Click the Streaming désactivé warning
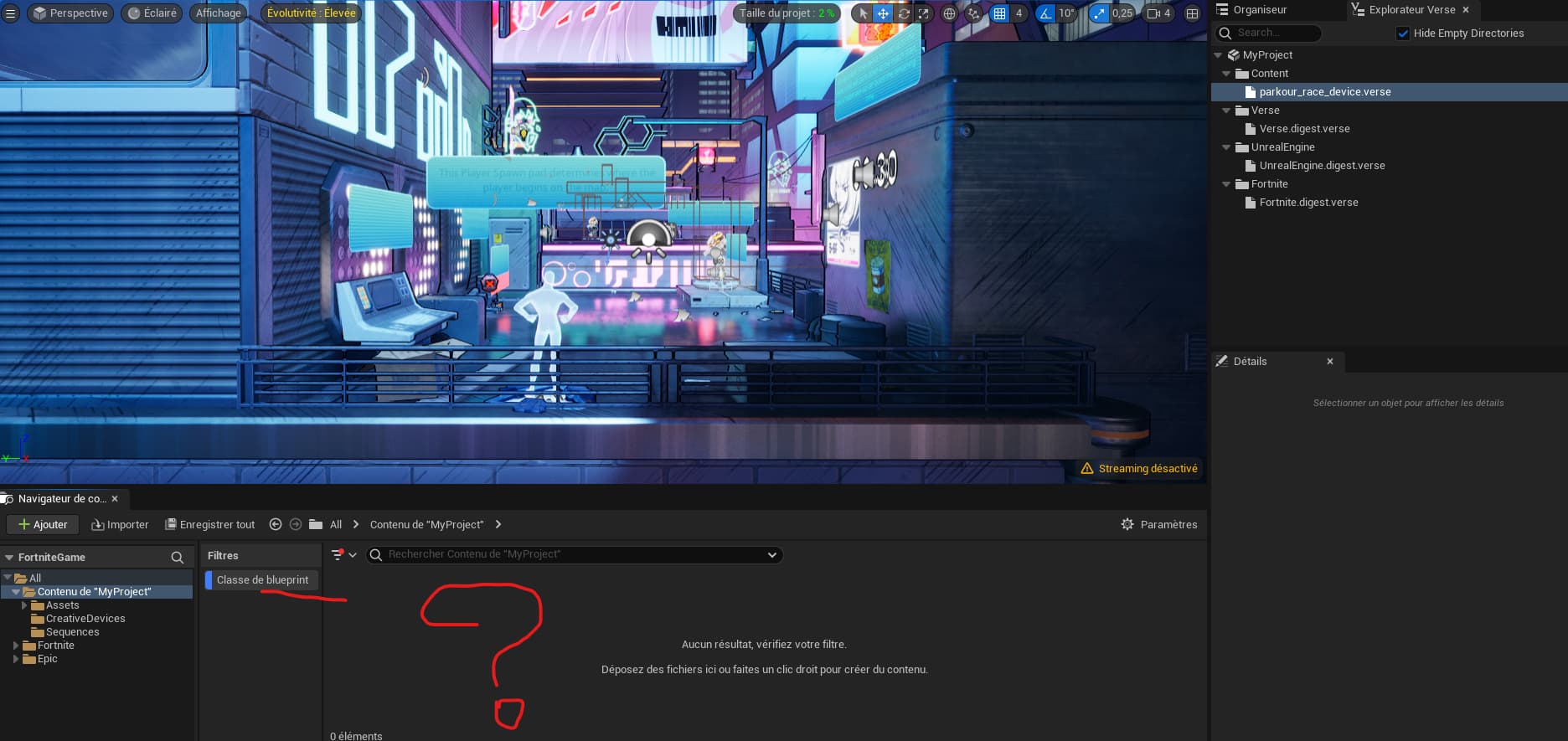The height and width of the screenshot is (741, 1568). (x=1139, y=469)
